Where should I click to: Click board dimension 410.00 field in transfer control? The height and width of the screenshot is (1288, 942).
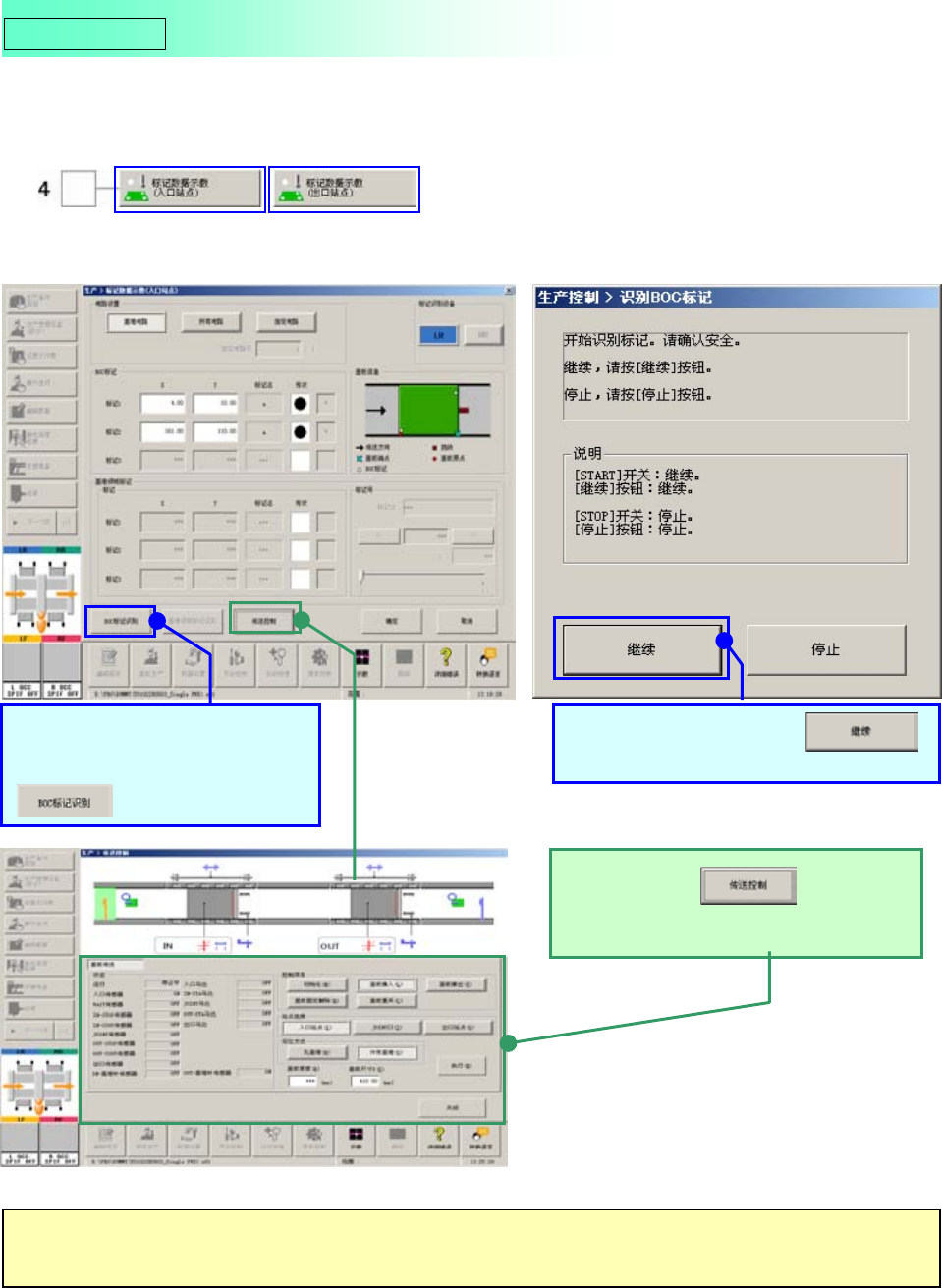coord(365,1081)
